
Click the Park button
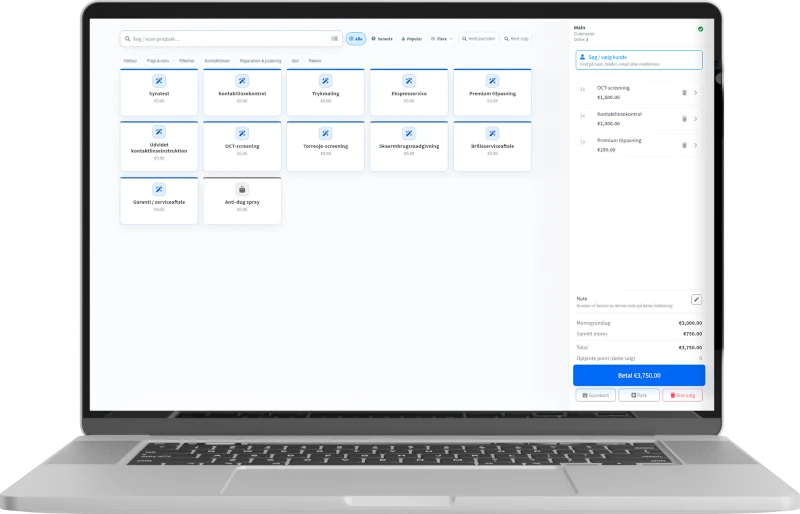[x=639, y=395]
